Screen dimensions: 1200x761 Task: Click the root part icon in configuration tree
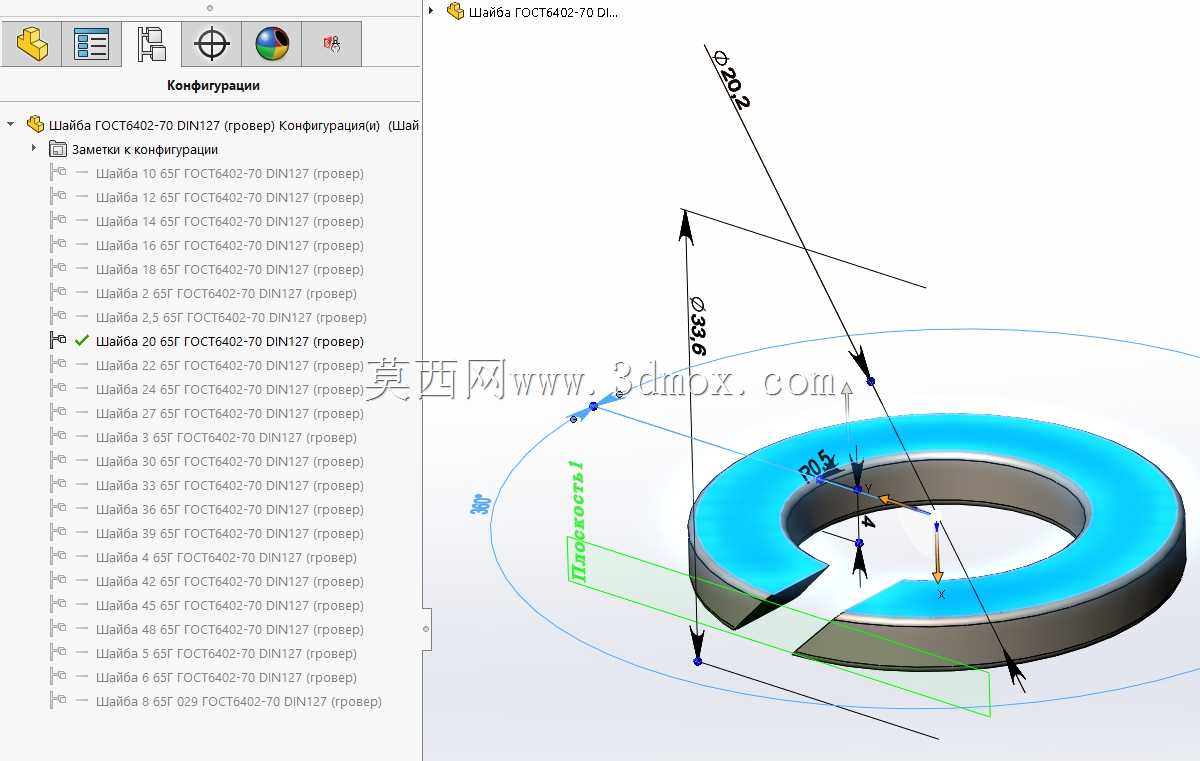tap(35, 125)
